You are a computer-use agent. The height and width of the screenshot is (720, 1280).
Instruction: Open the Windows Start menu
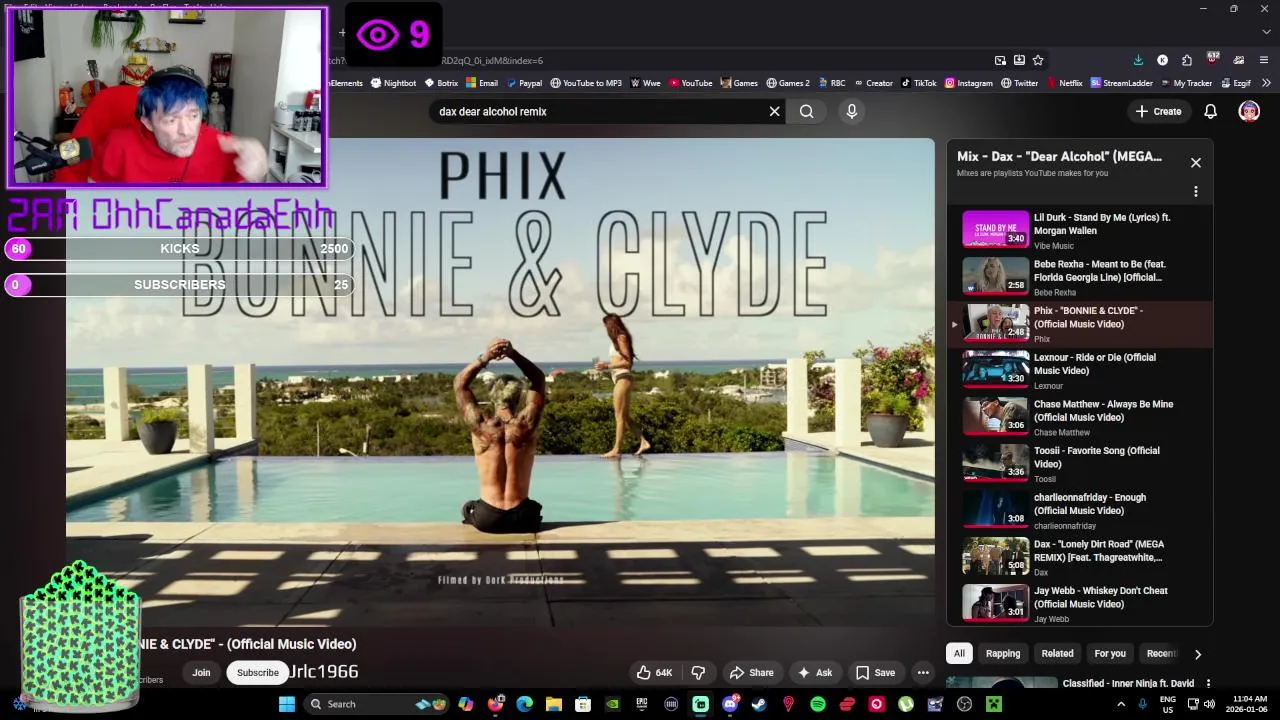pos(287,704)
